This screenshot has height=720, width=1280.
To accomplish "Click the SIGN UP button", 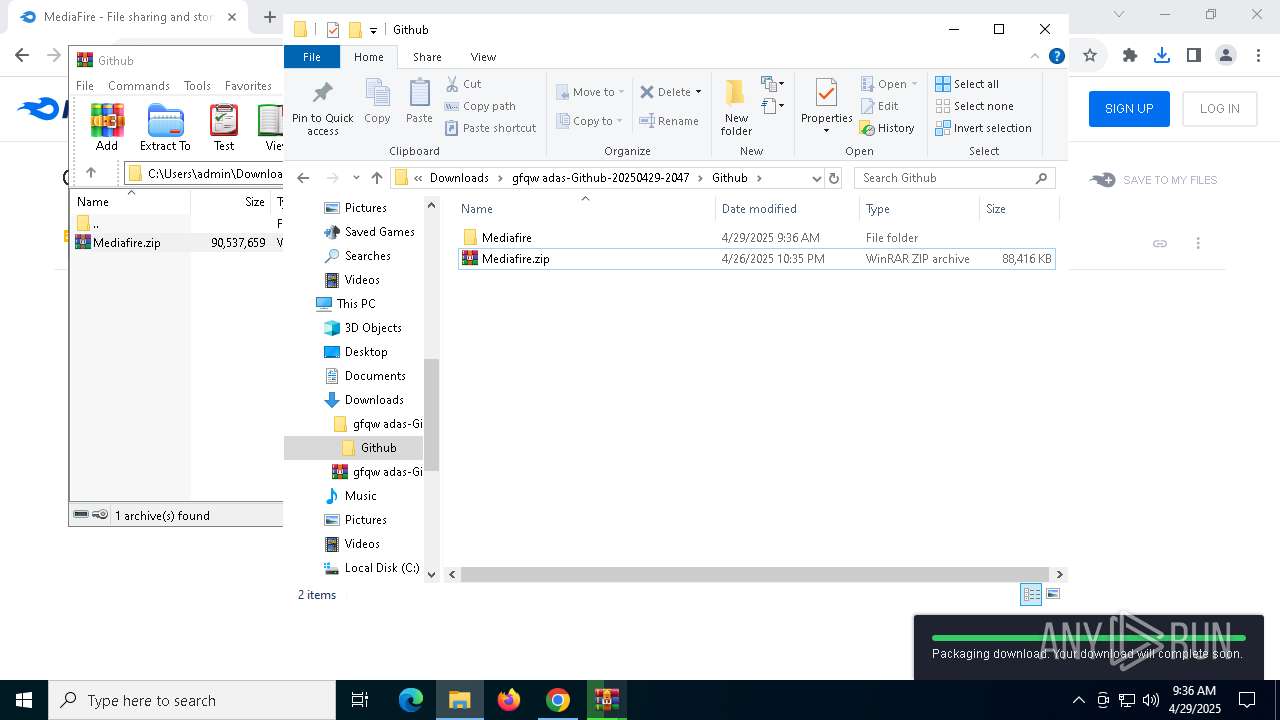I will click(x=1129, y=109).
